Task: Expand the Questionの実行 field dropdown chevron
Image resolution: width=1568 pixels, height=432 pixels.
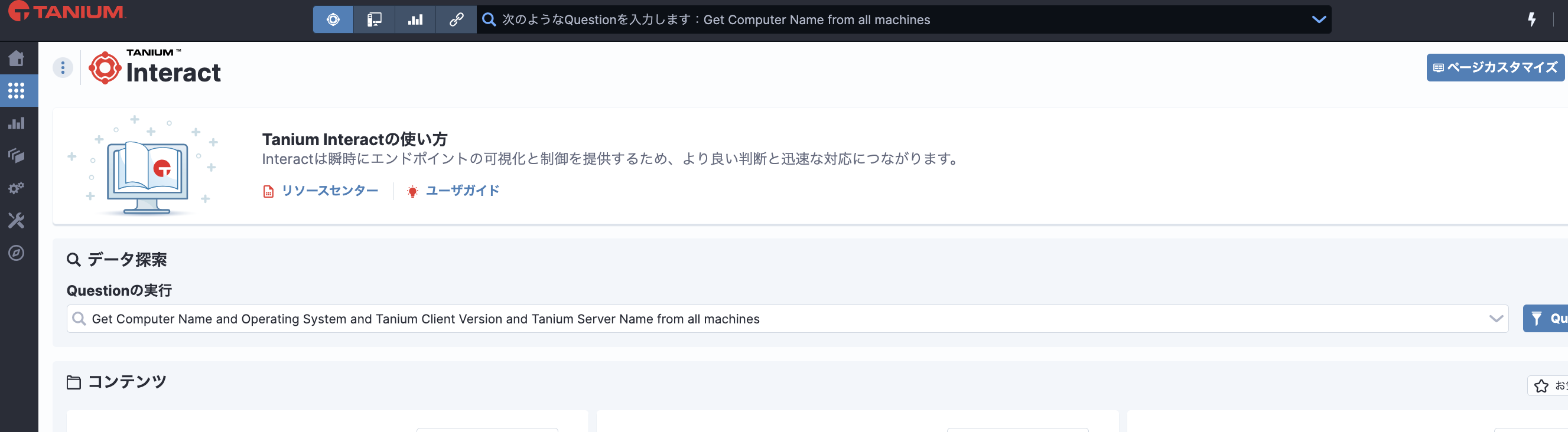Action: [1495, 319]
